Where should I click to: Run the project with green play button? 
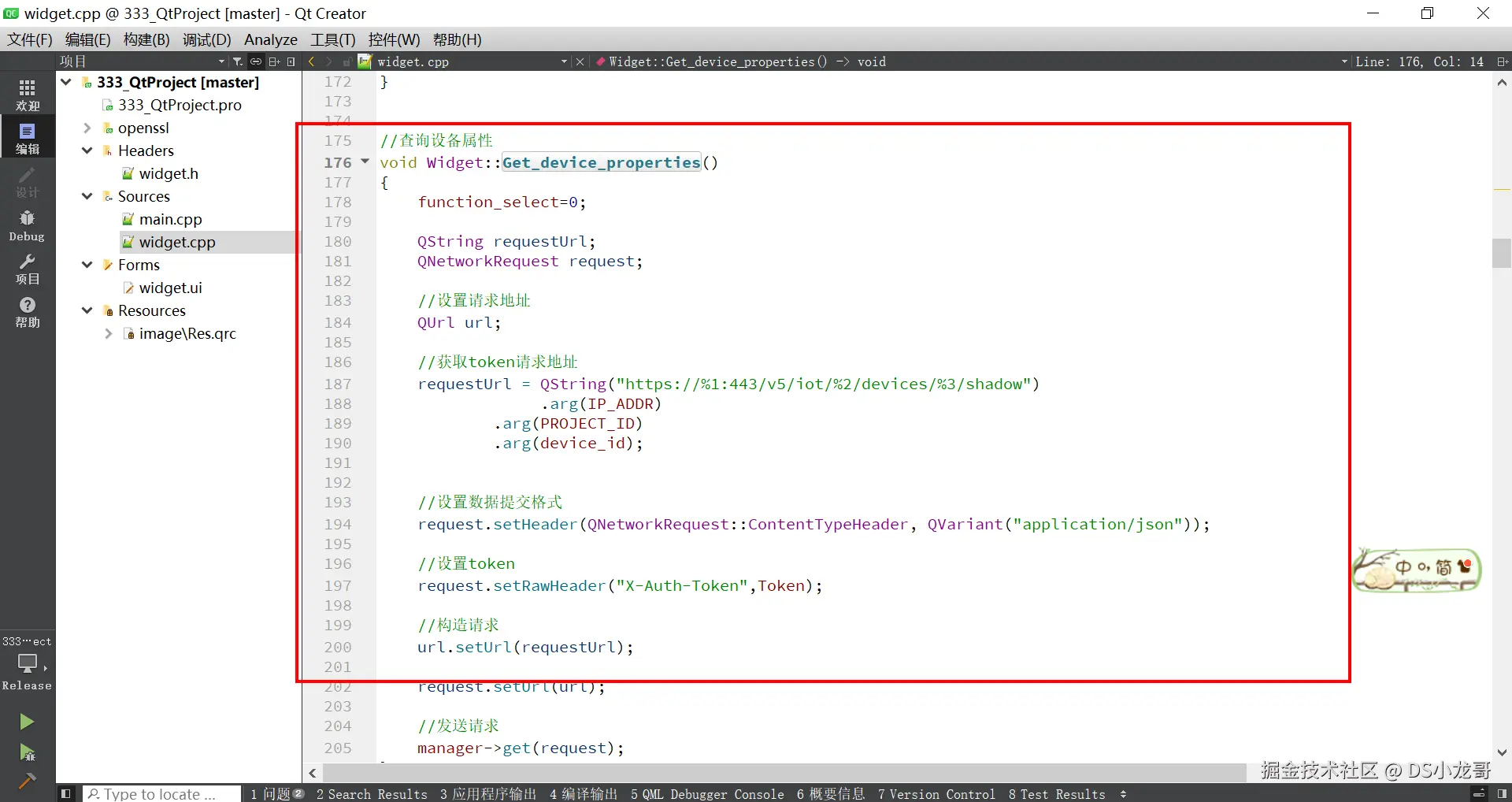27,722
